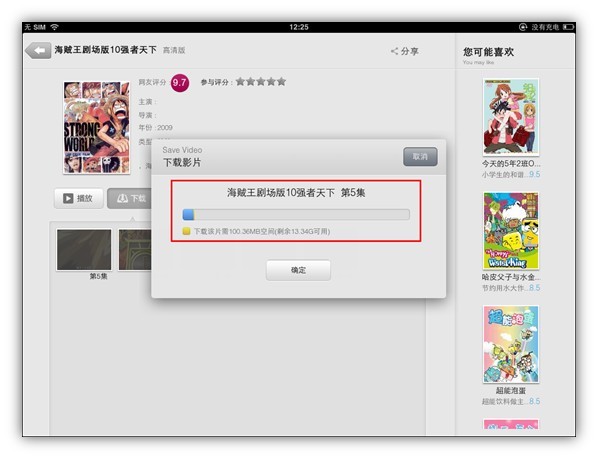This screenshot has width=598, height=459.
Task: Open the 第5集 episode thumbnail
Action: (x=84, y=250)
